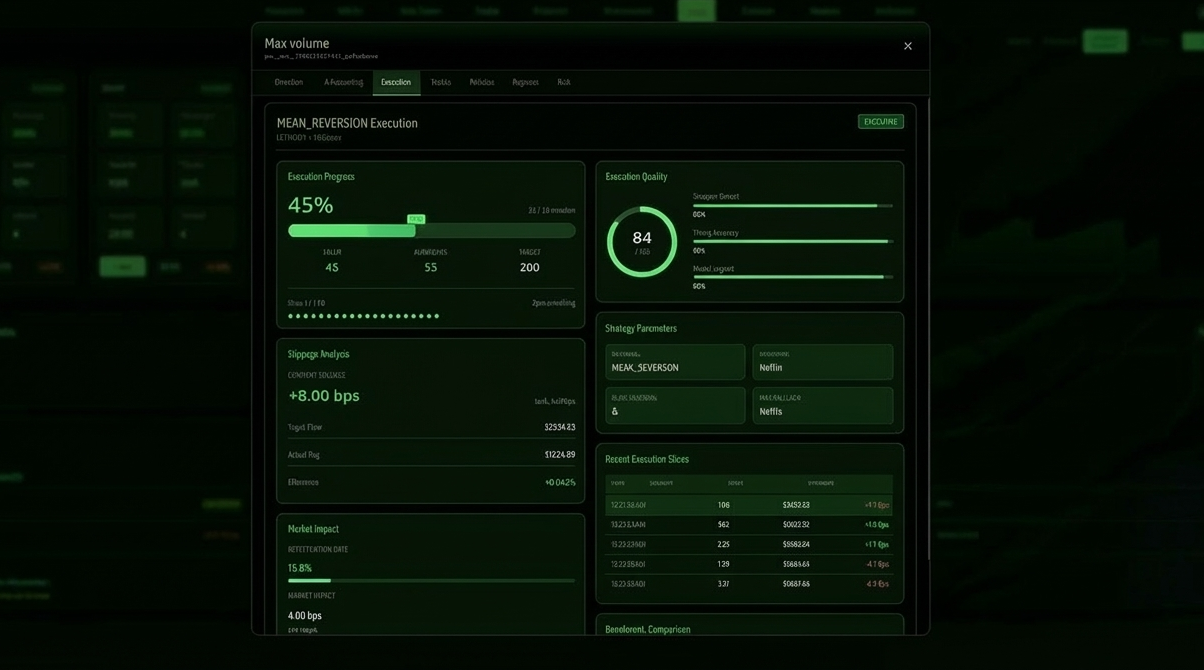Select the execution slice row with quantity 129
Image resolution: width=1204 pixels, height=670 pixels.
[x=749, y=565]
